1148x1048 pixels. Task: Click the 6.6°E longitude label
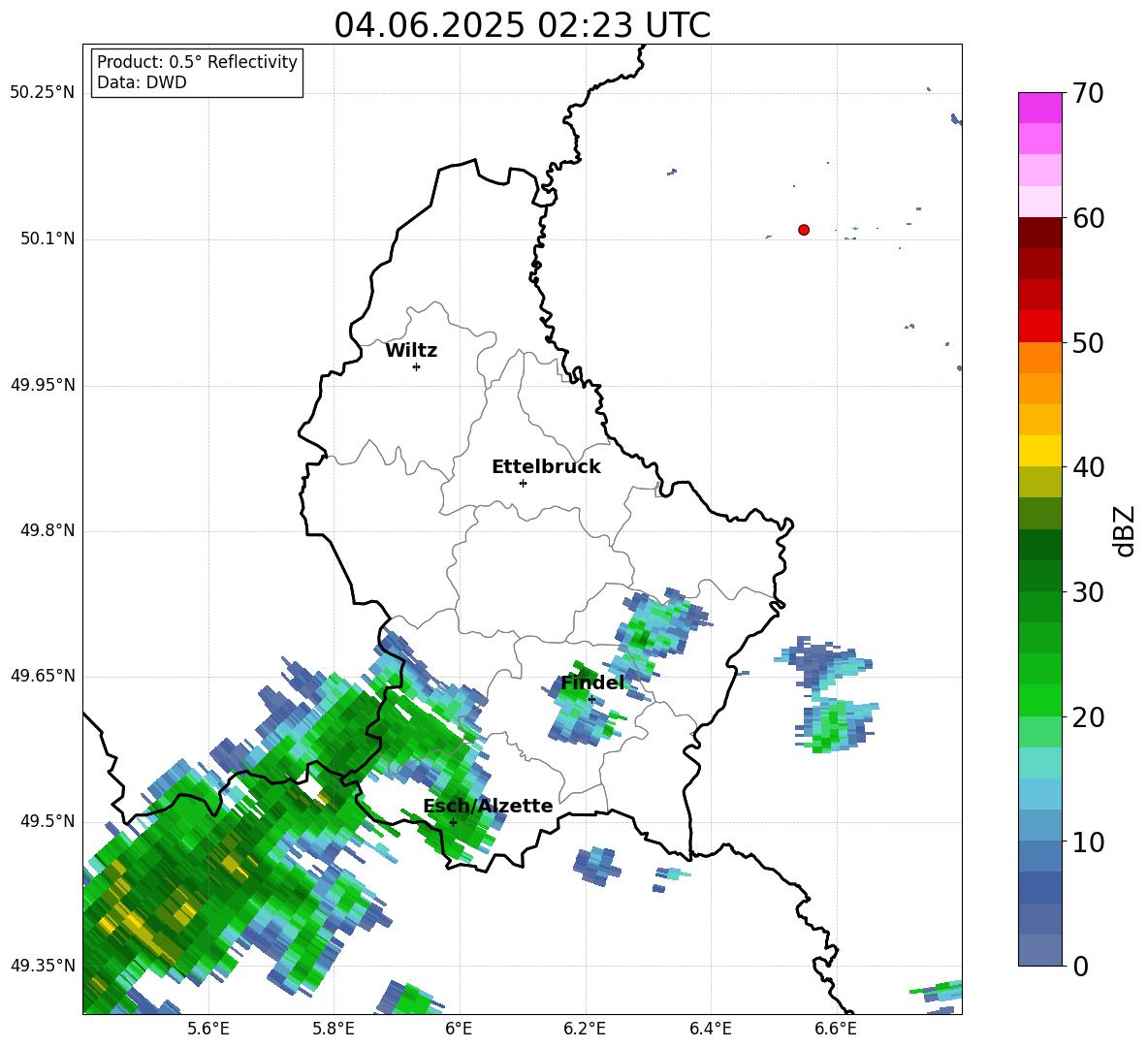coord(836,1029)
